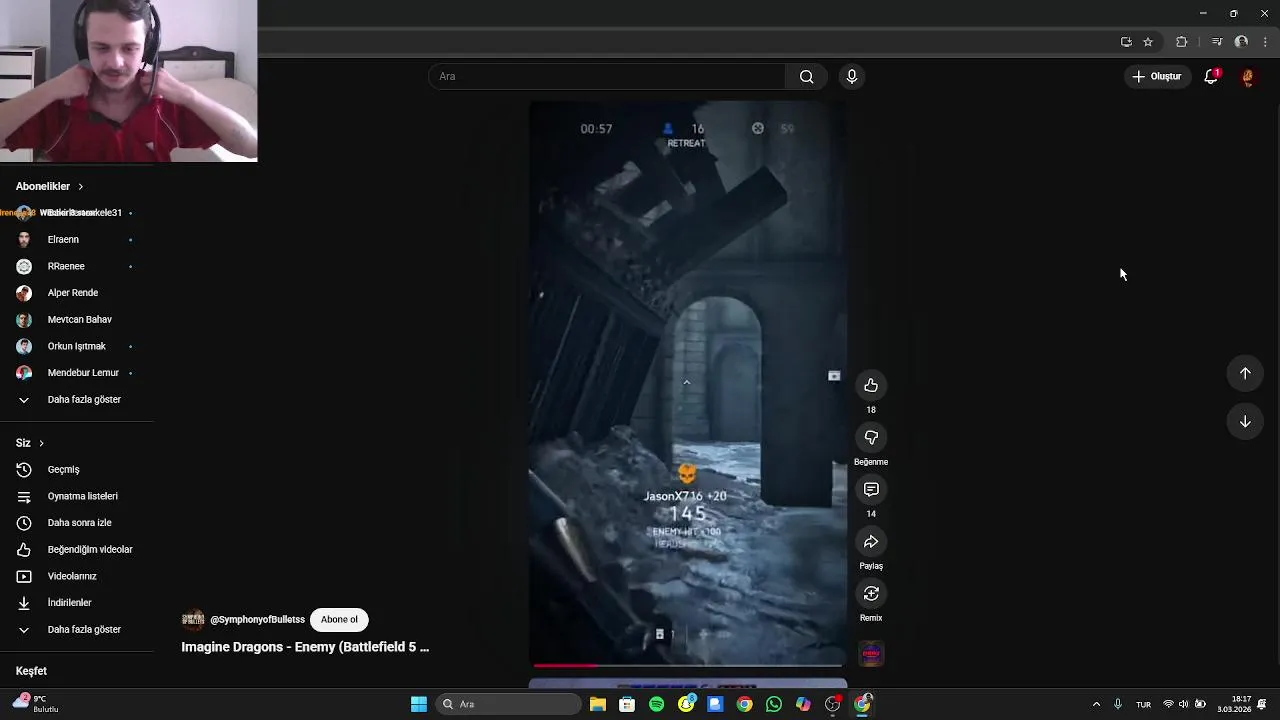Open the Imagine Dragons - Enemy title
The width and height of the screenshot is (1280, 720).
(305, 647)
